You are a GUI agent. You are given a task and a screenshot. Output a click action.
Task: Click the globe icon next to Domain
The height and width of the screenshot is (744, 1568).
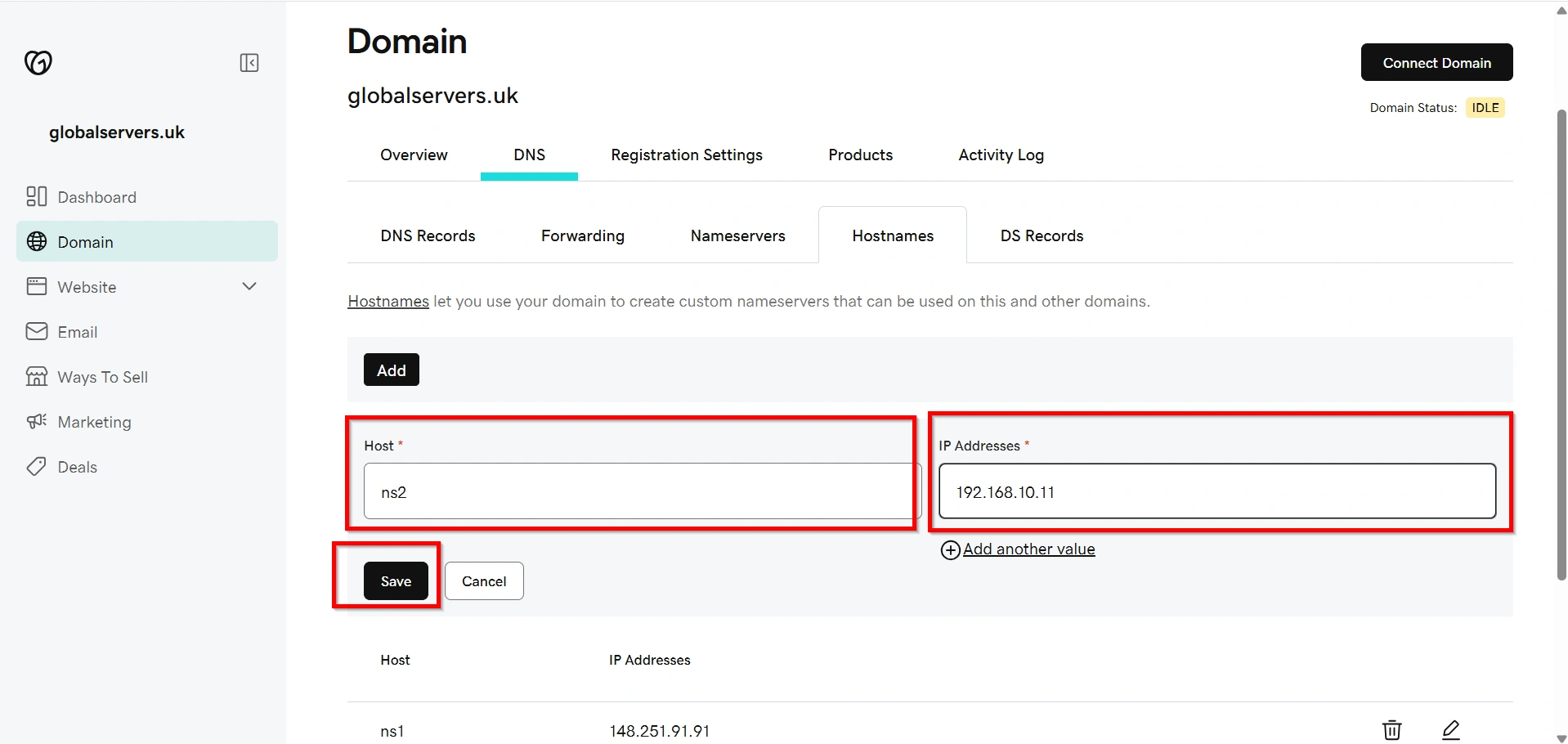coord(37,241)
